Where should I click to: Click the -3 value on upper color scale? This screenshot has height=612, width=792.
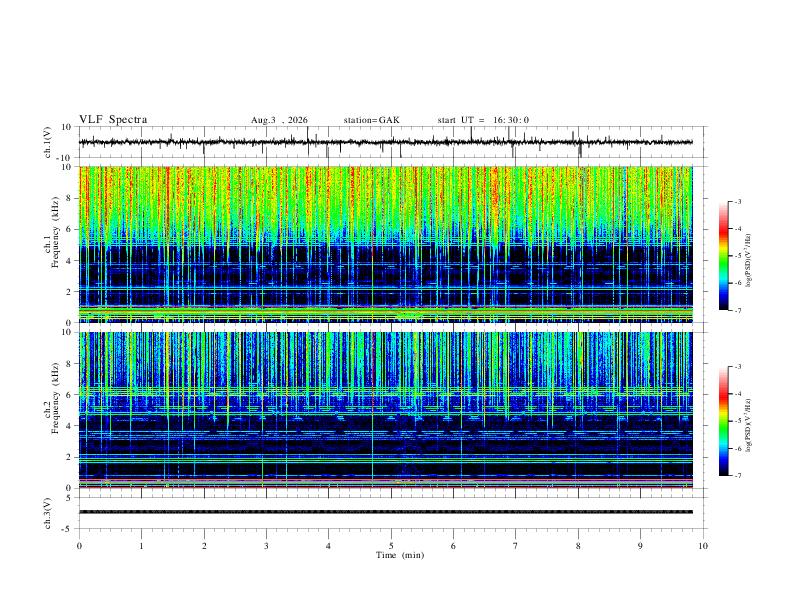(x=737, y=201)
